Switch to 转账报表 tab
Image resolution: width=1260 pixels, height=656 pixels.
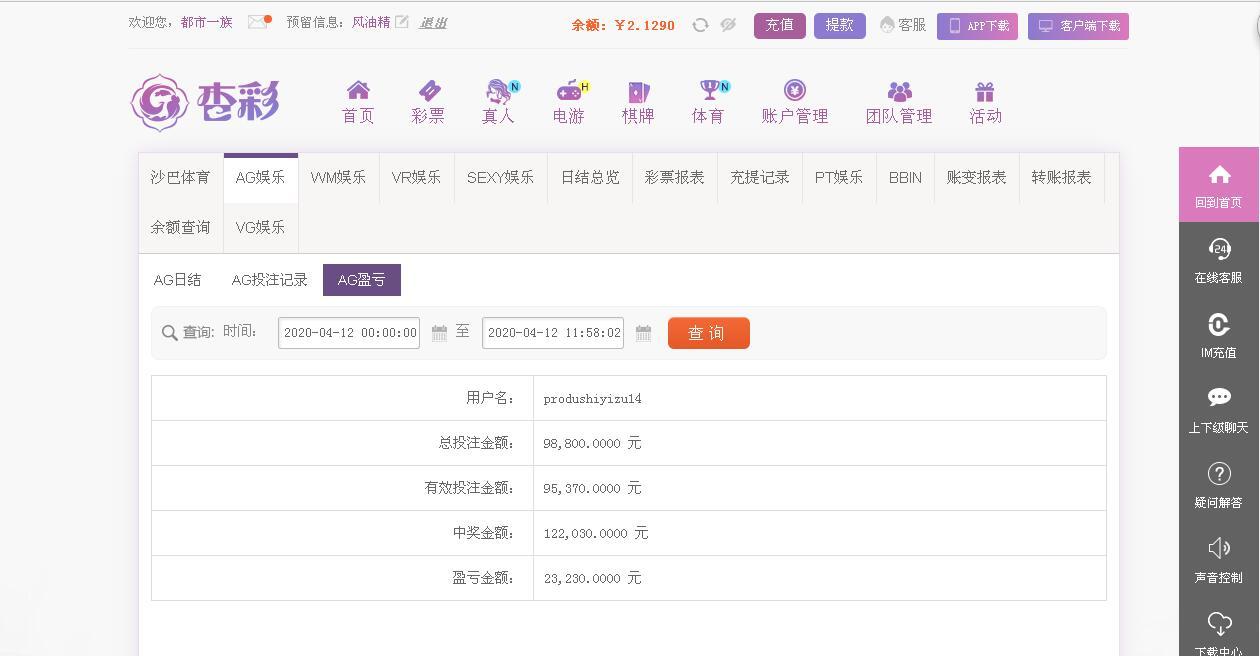coord(1062,178)
